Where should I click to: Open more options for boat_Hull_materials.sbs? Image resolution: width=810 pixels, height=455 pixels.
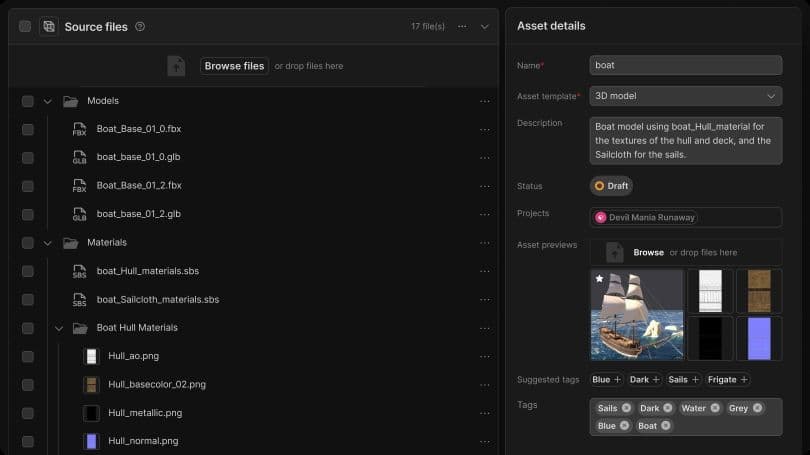[485, 271]
